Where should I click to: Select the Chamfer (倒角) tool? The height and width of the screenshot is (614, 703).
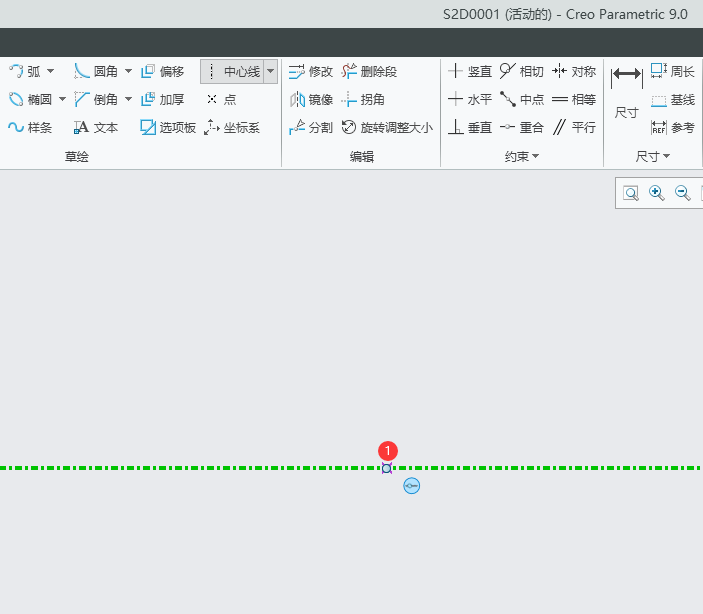click(96, 99)
